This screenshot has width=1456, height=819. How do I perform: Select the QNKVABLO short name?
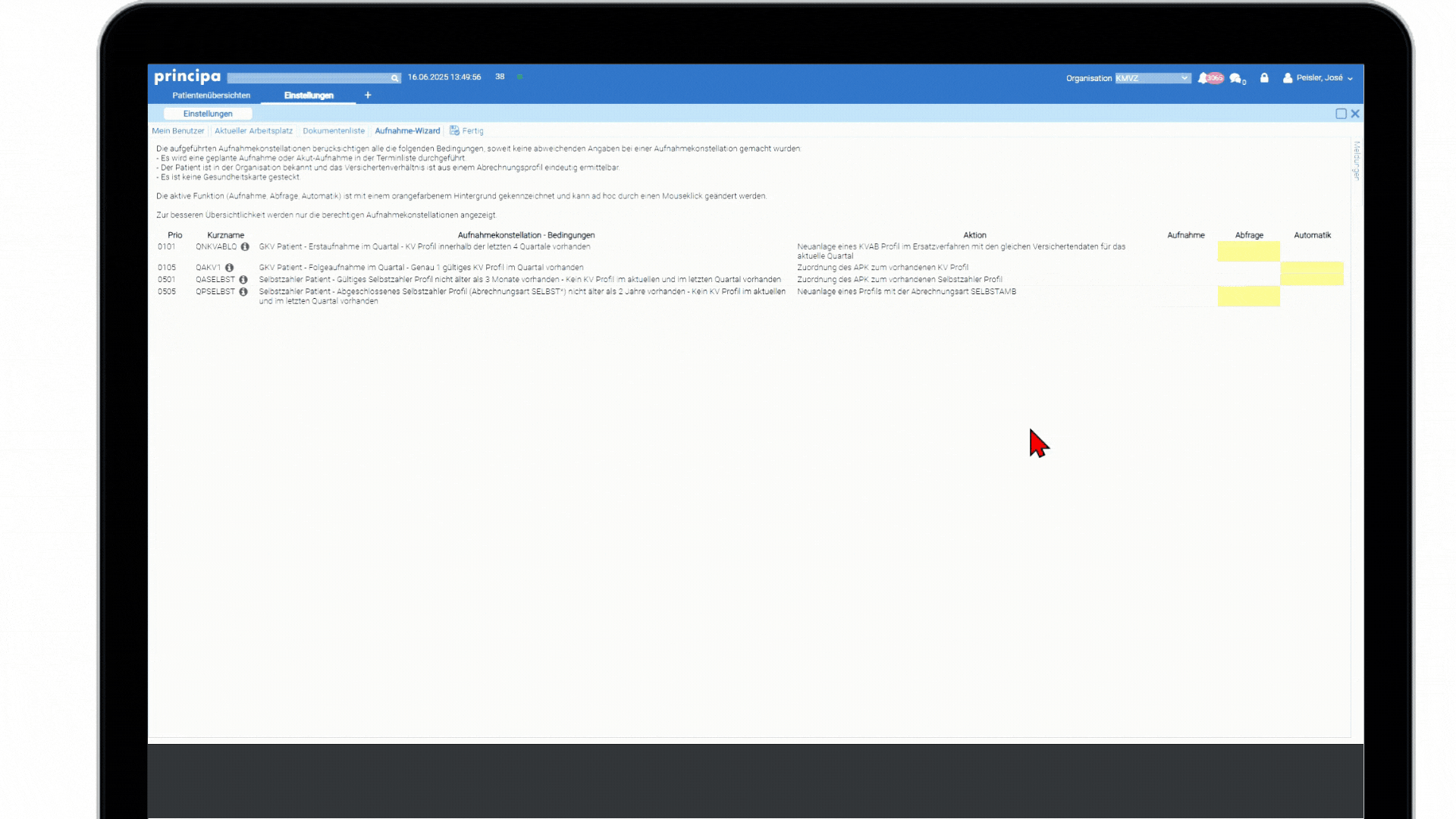216,247
